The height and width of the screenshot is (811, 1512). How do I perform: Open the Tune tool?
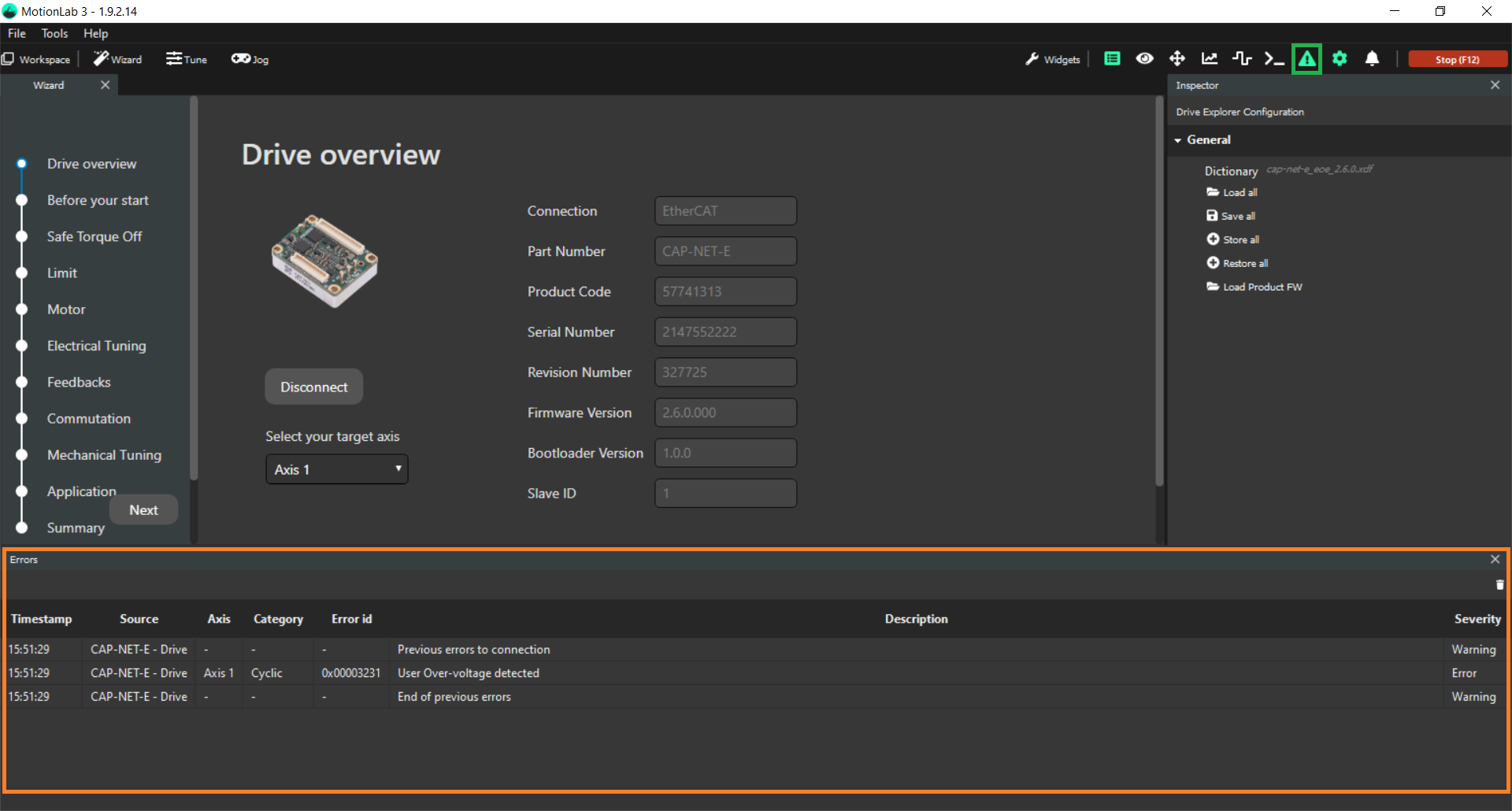click(x=187, y=59)
